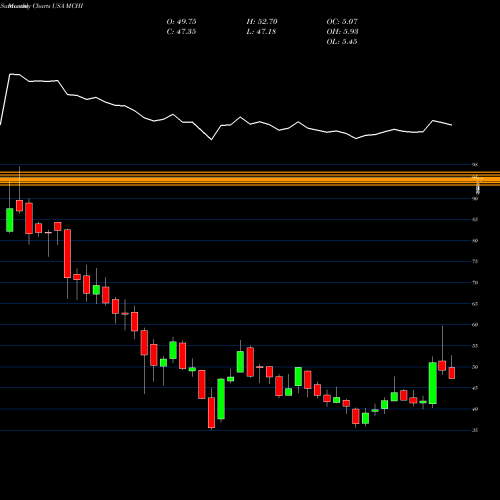Click the price axis label 80
This screenshot has height=500, width=500.
click(x=475, y=241)
